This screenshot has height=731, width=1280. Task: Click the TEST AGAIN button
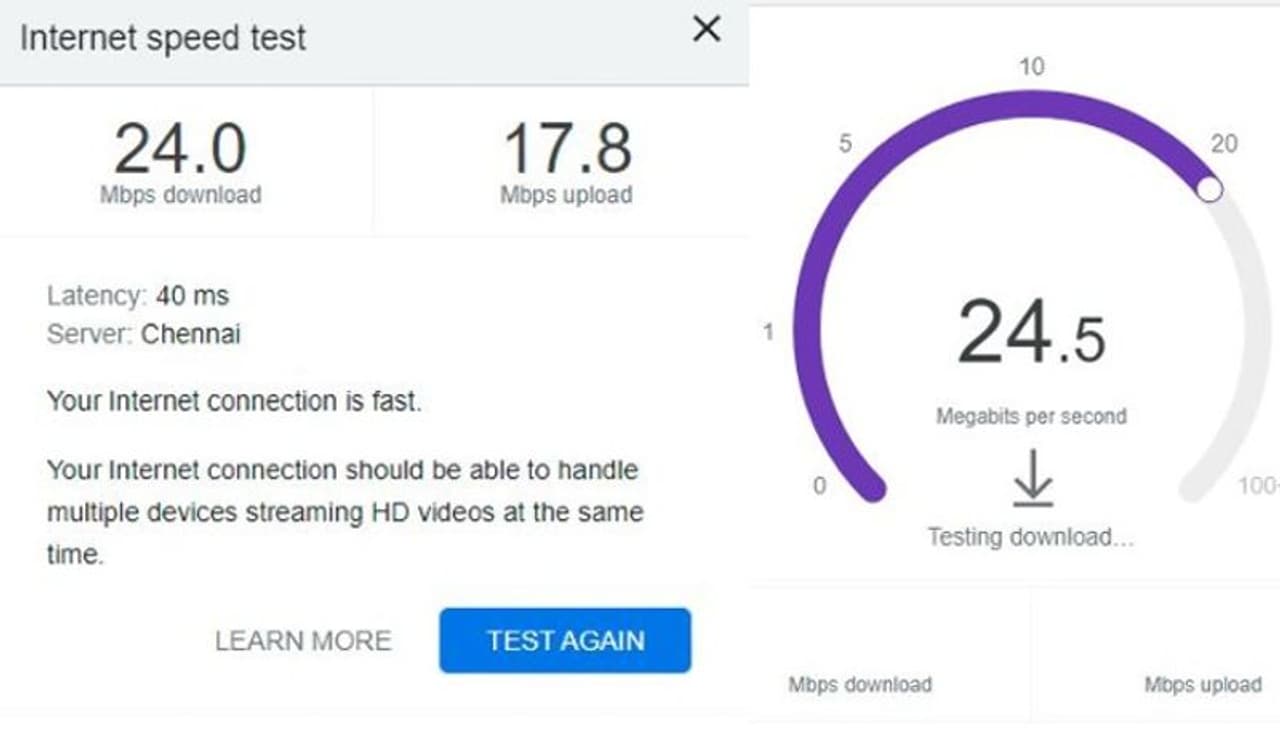[565, 640]
